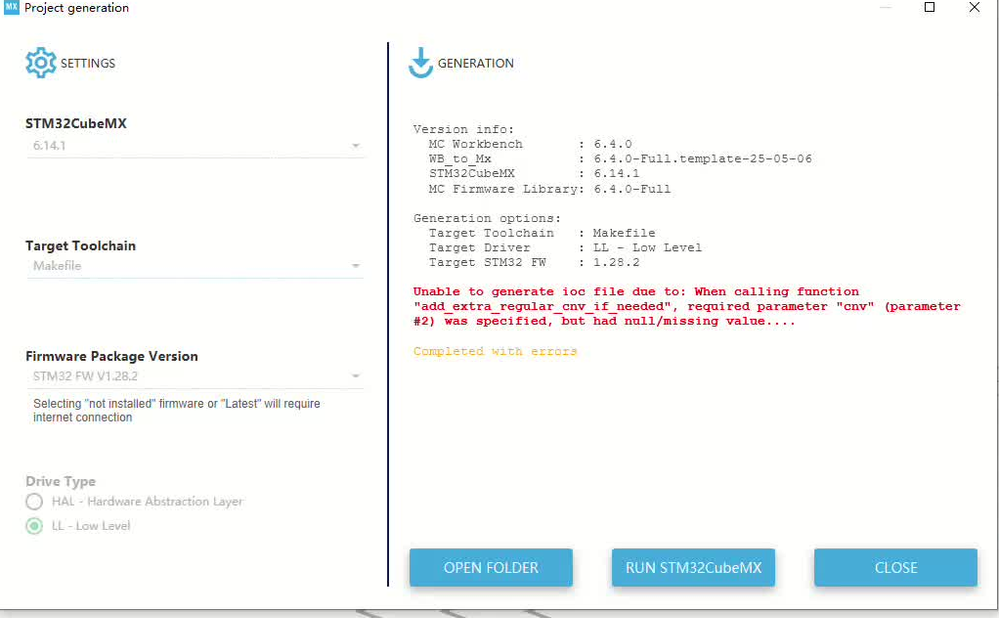Click the 'STM32CubeMX' settings label

76,124
